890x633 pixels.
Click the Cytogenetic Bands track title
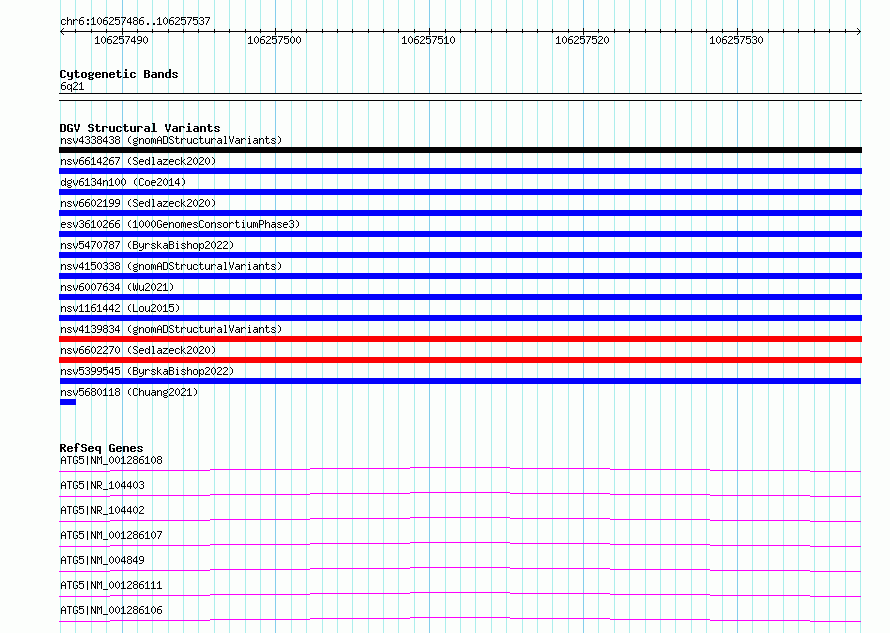tap(119, 74)
